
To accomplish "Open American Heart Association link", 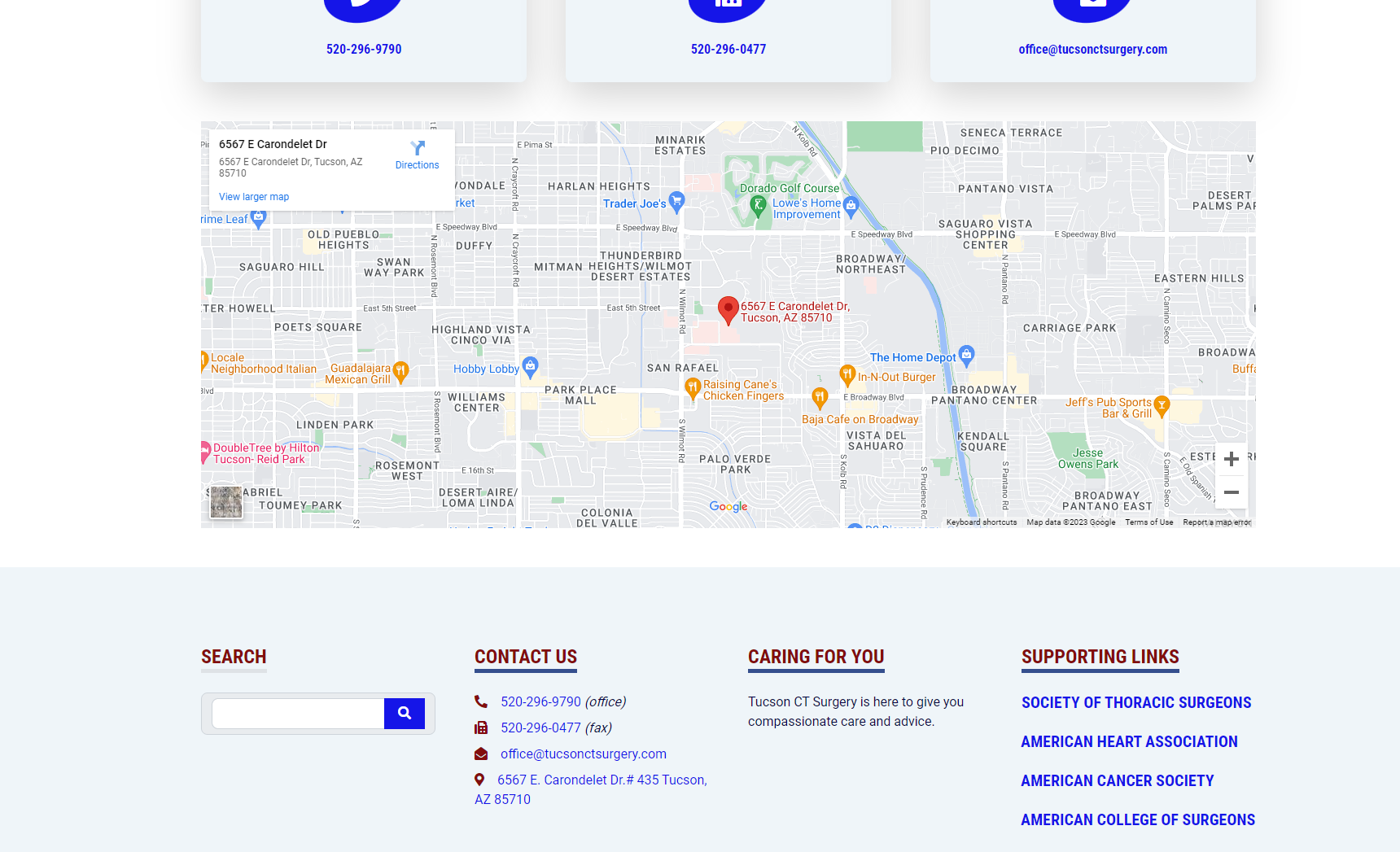I will click(x=1130, y=741).
